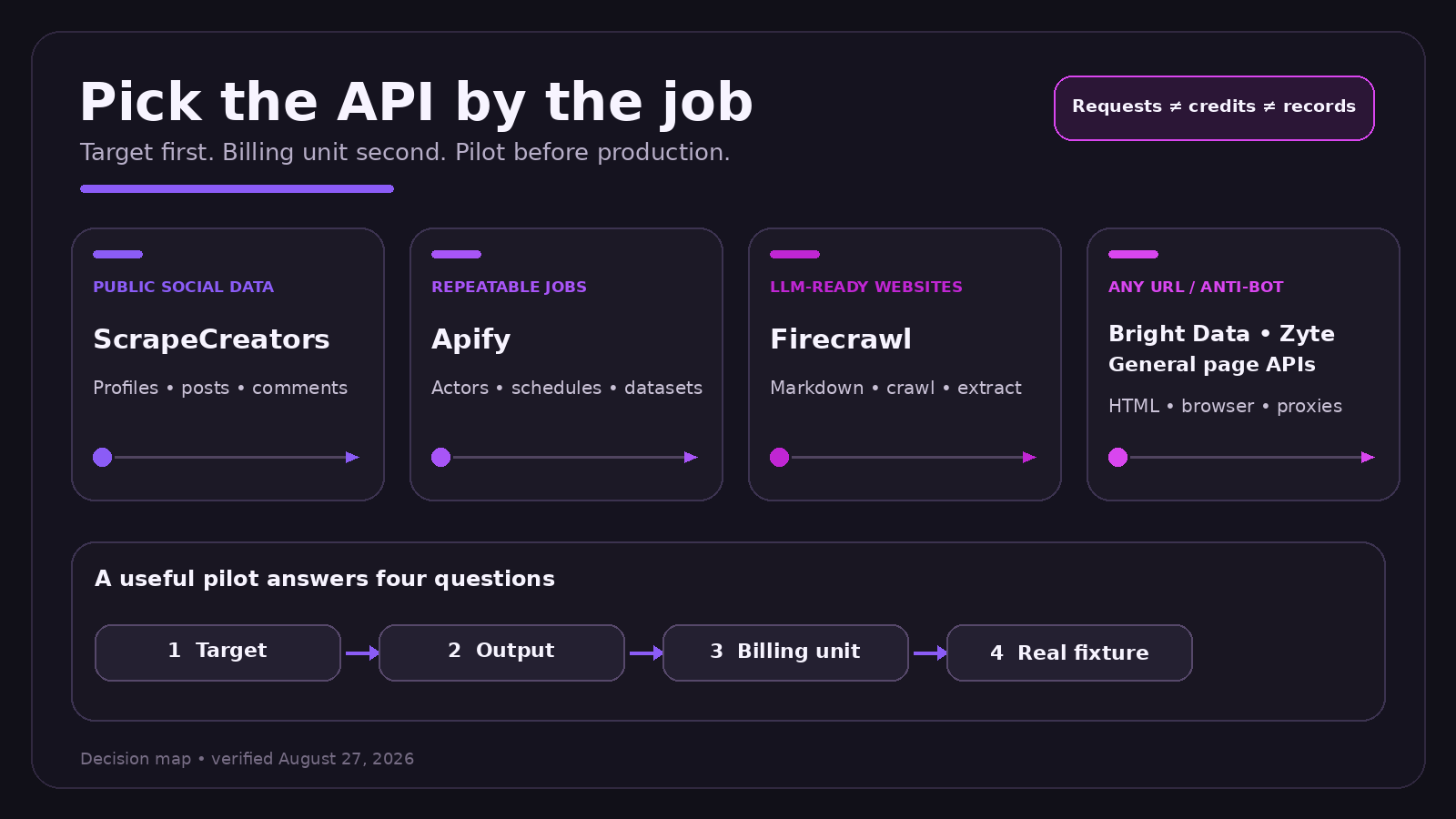This screenshot has width=1456, height=819.
Task: Click 'General page APIs' text
Action: pos(1212,365)
